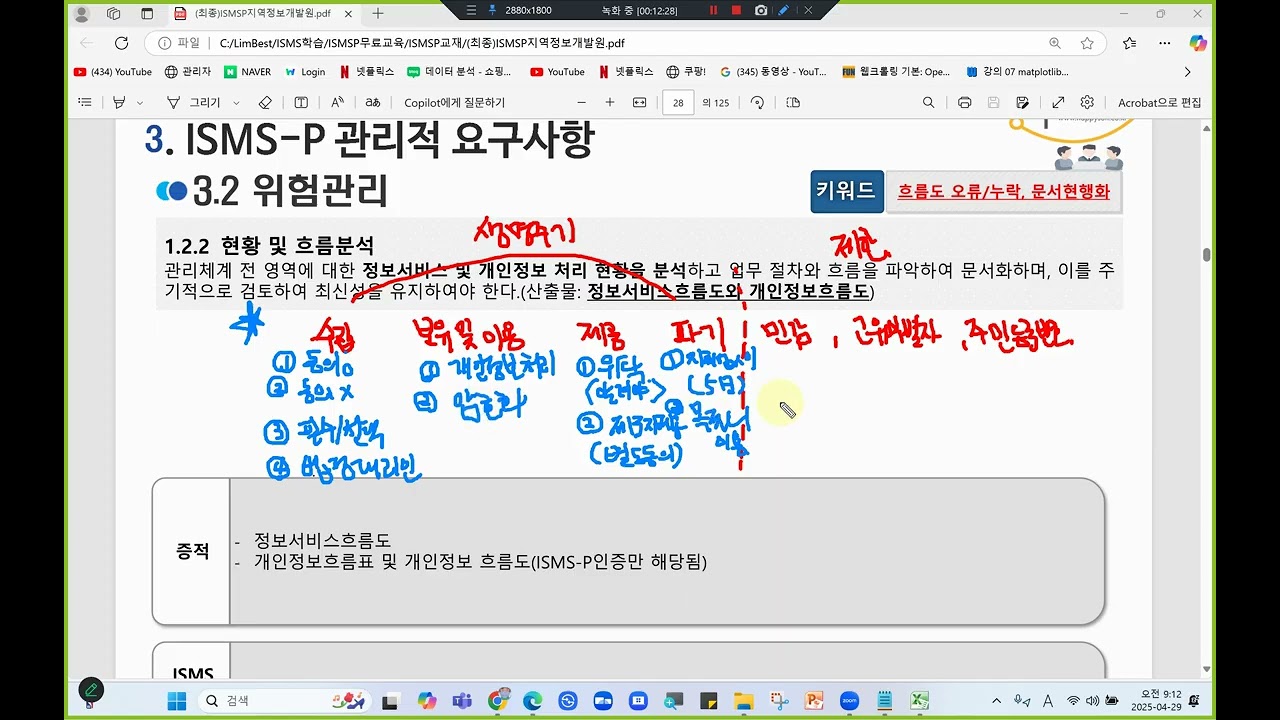Open the 강의 07 matplotlib bookmark

click(1018, 72)
